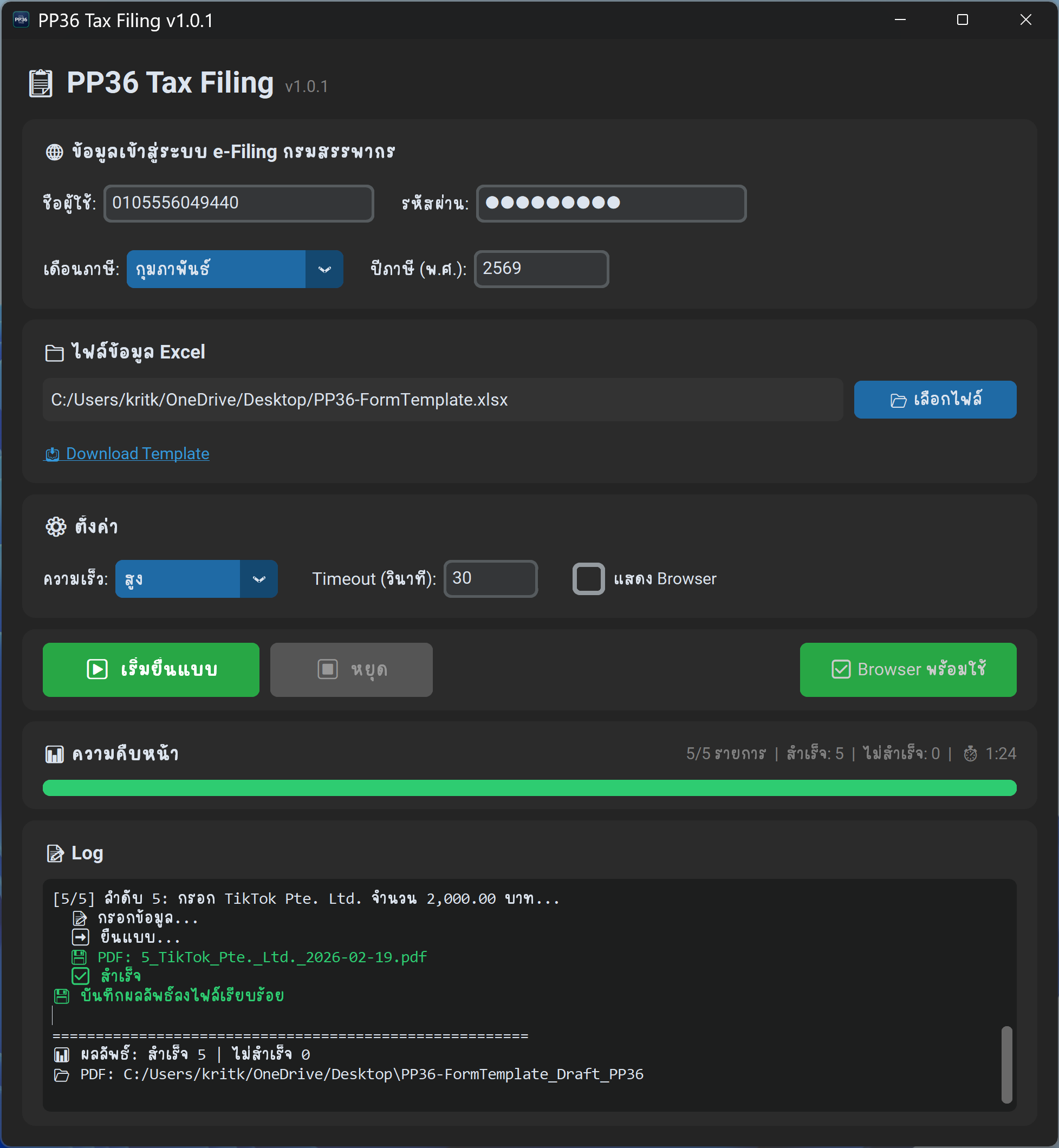Click the Timeout seconds input field
The width and height of the screenshot is (1059, 1148).
pos(491,578)
